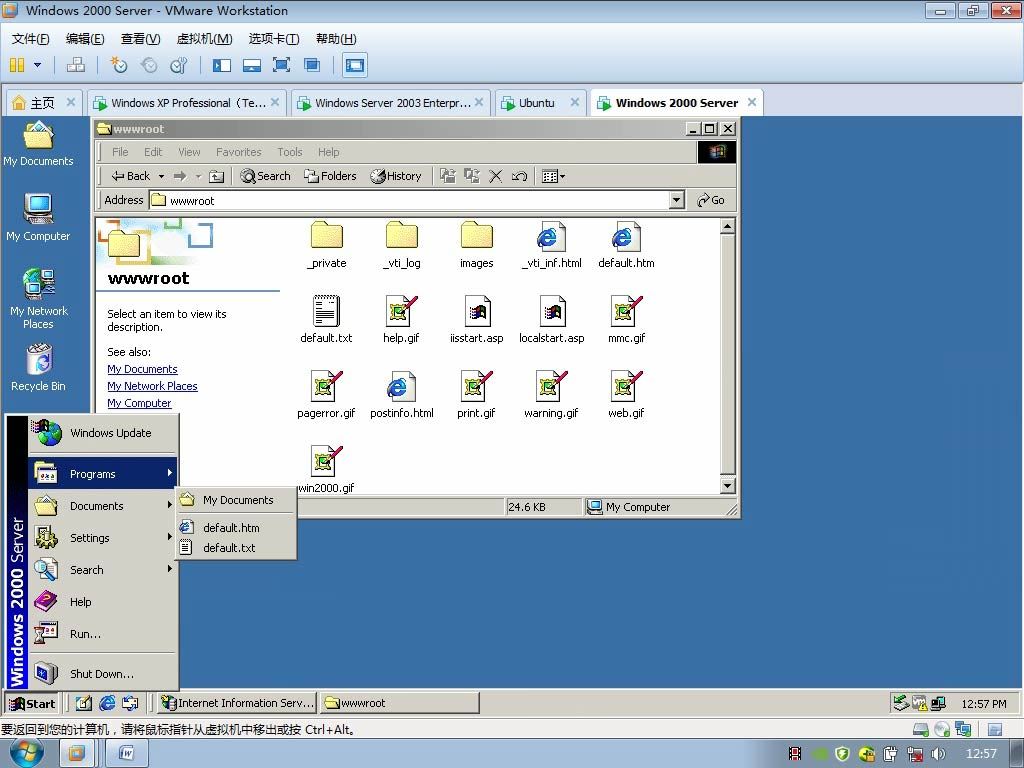Screen dimensions: 1024x768
Task: Click the revert to snapshot icon
Action: [149, 65]
